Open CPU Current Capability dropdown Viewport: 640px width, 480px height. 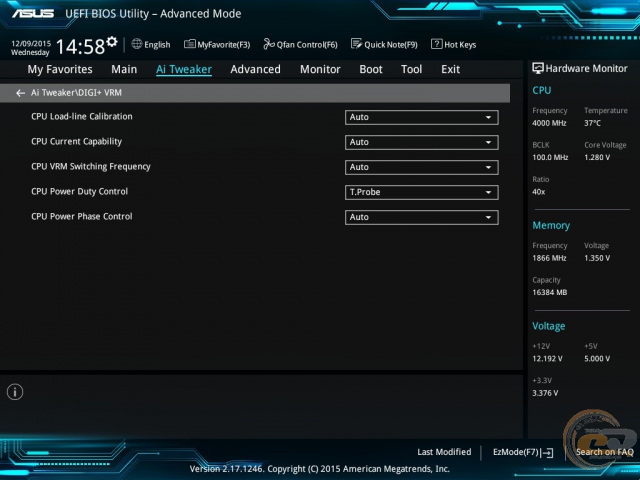[x=421, y=142]
